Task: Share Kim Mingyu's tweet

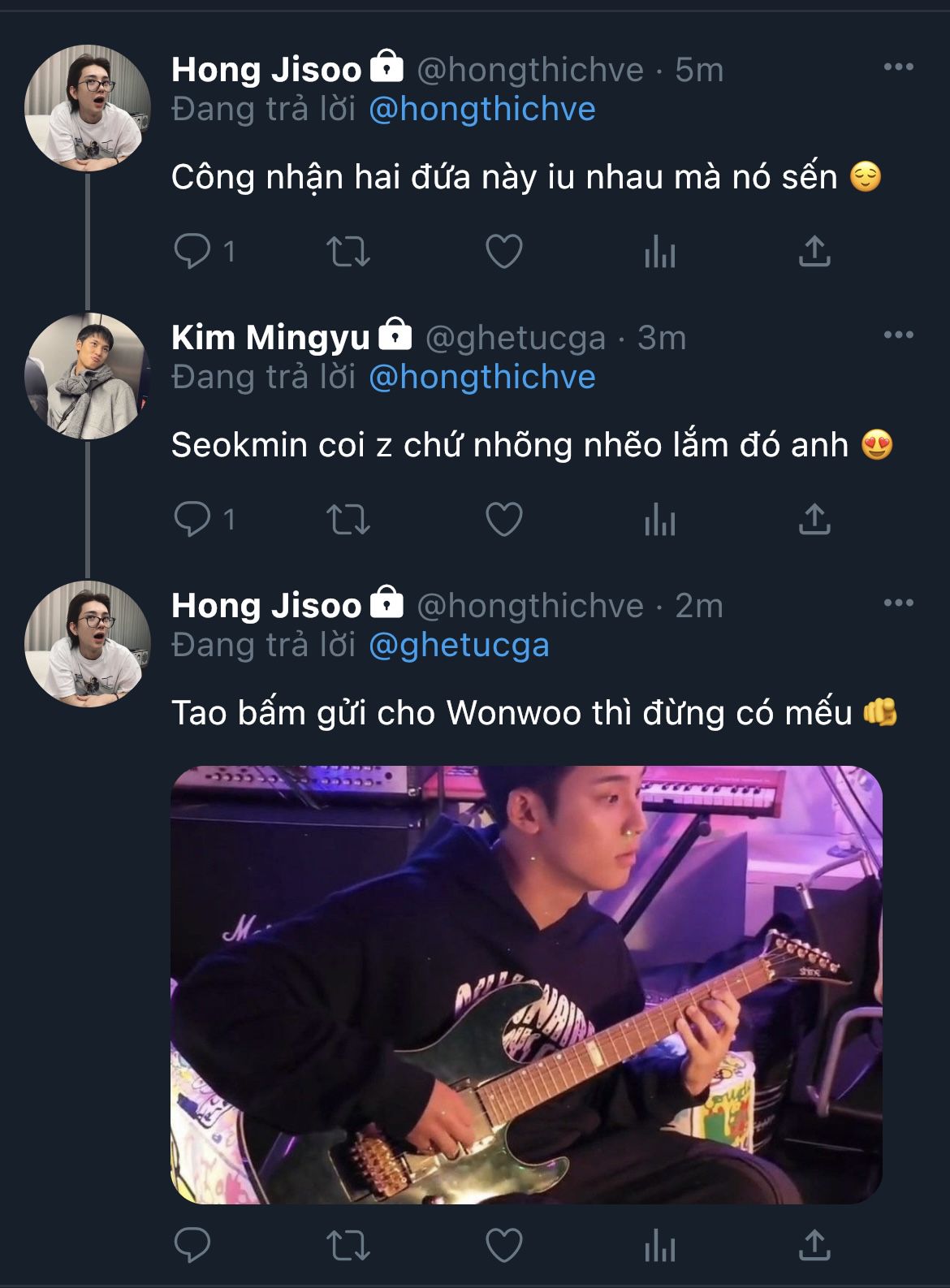Action: click(814, 519)
